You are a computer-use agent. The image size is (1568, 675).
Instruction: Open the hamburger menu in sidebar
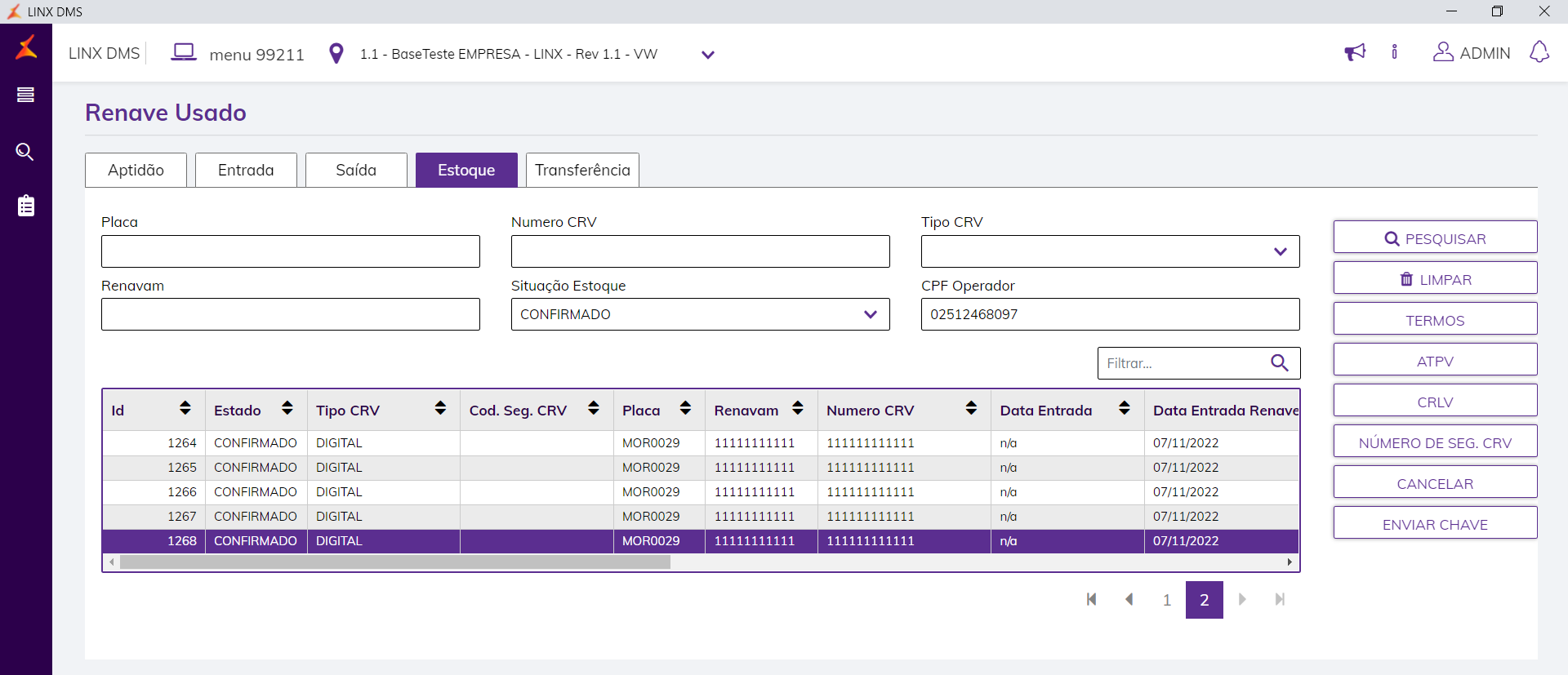pos(25,95)
